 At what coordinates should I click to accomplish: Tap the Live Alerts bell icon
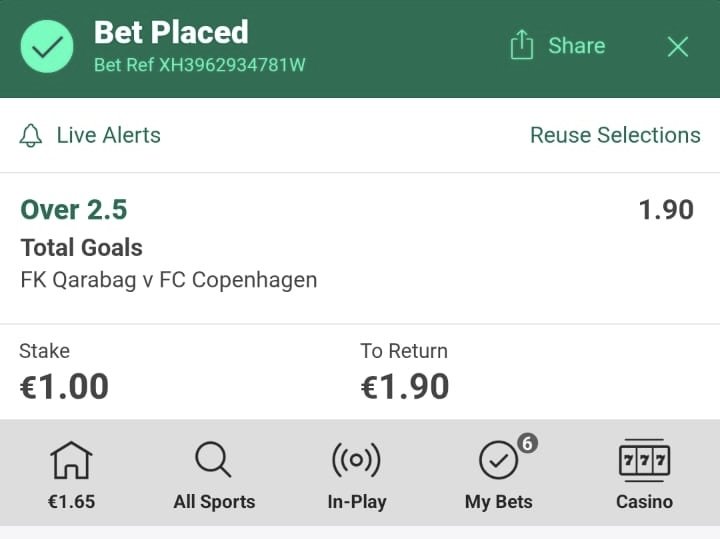tap(31, 136)
